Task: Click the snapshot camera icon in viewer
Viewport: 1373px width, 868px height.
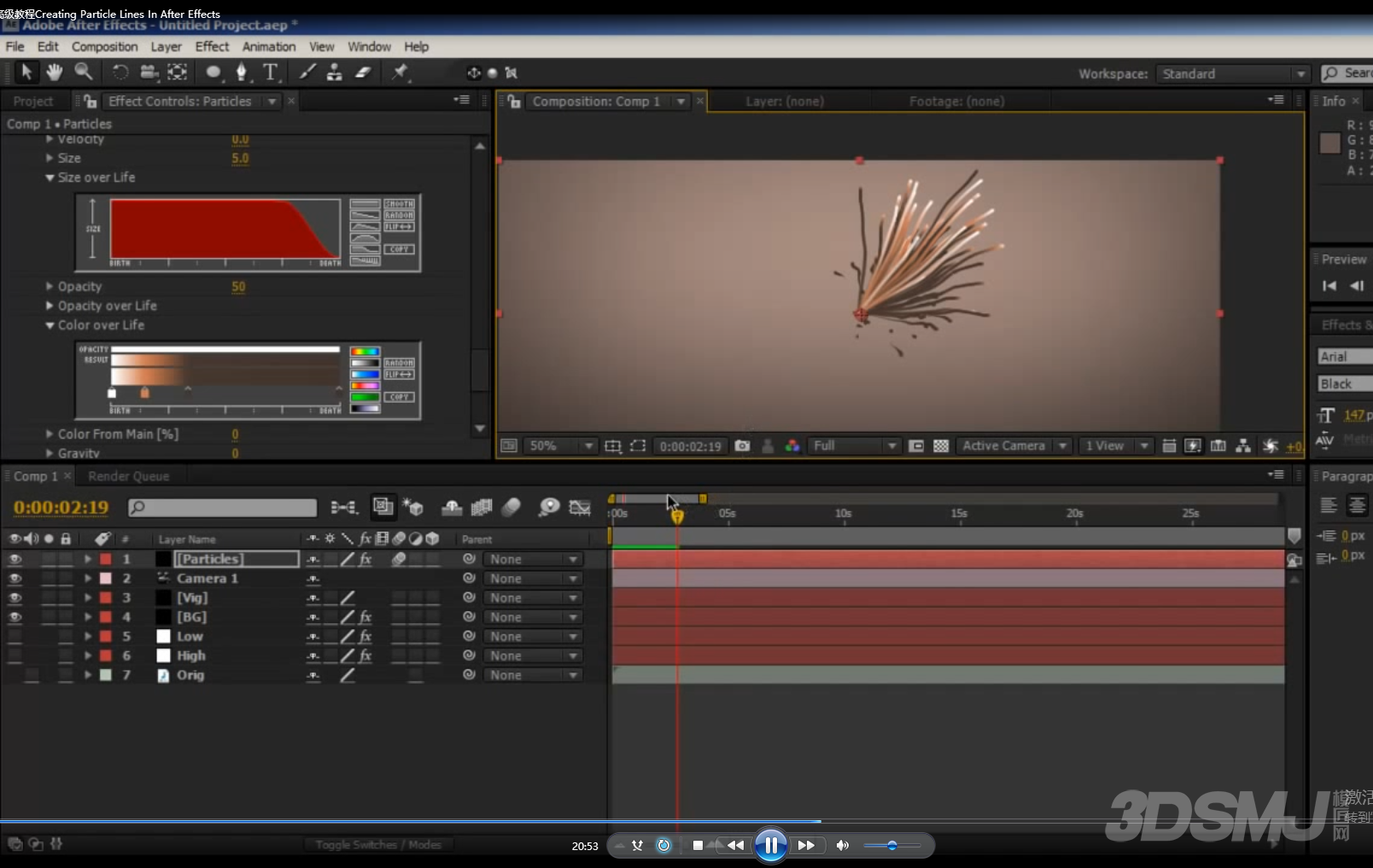Action: [743, 446]
